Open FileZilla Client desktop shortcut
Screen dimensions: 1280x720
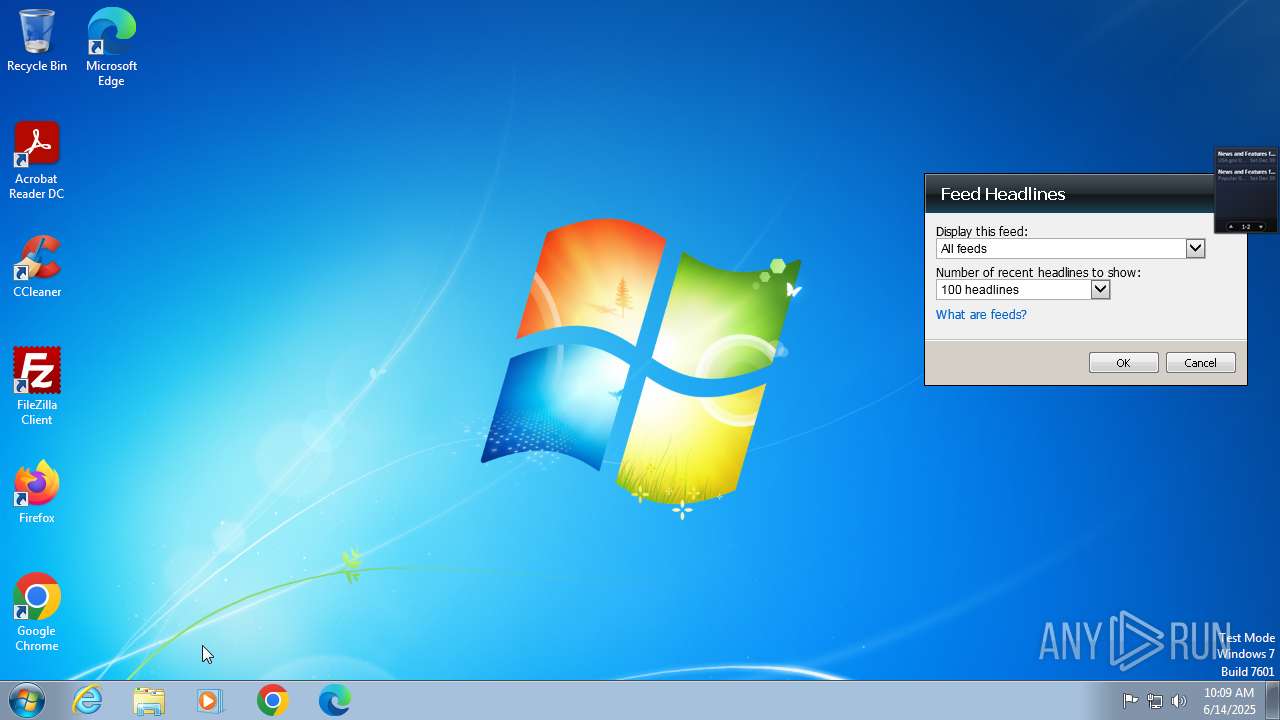click(37, 387)
